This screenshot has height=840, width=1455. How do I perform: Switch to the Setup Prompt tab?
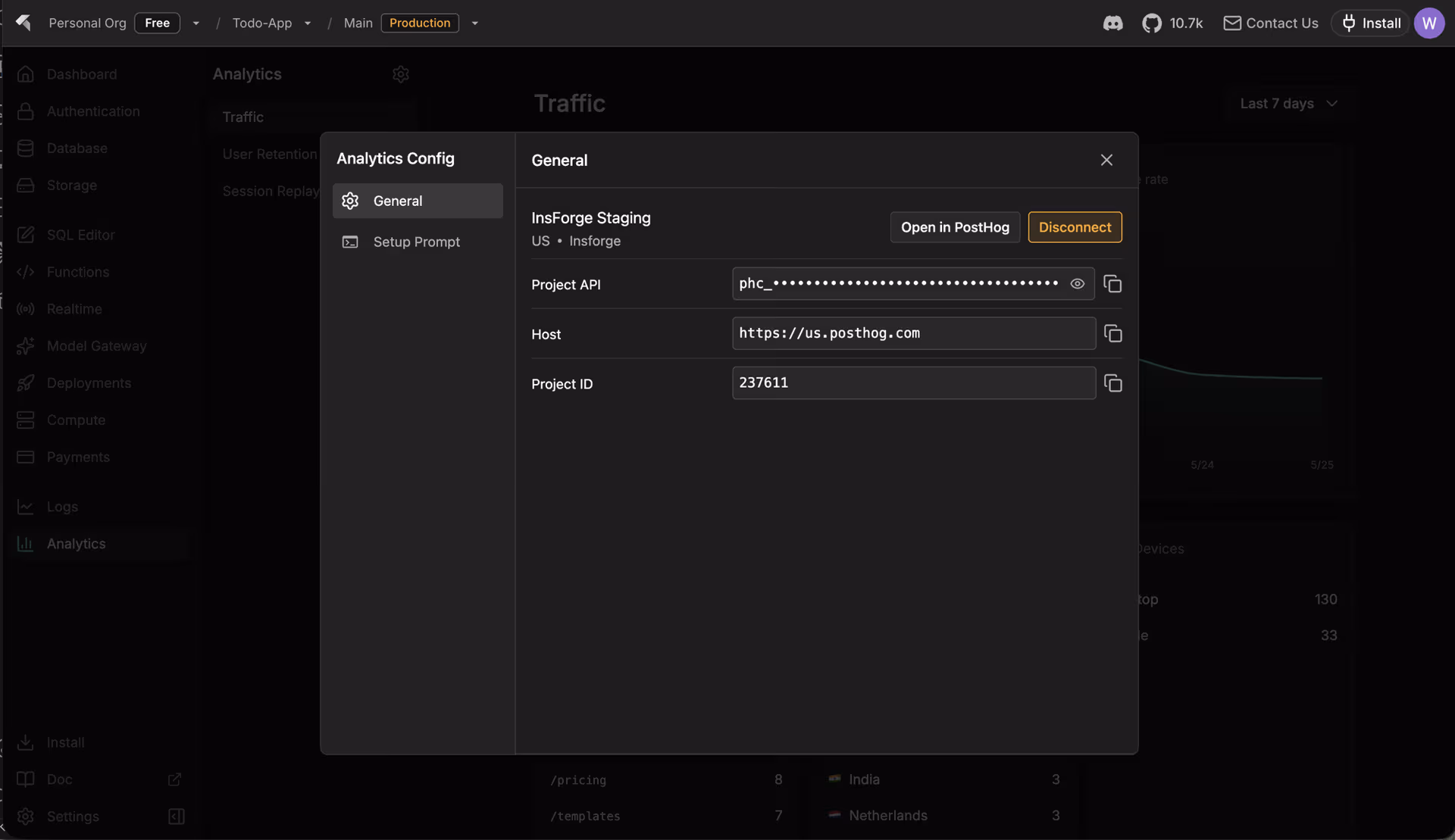[418, 242]
